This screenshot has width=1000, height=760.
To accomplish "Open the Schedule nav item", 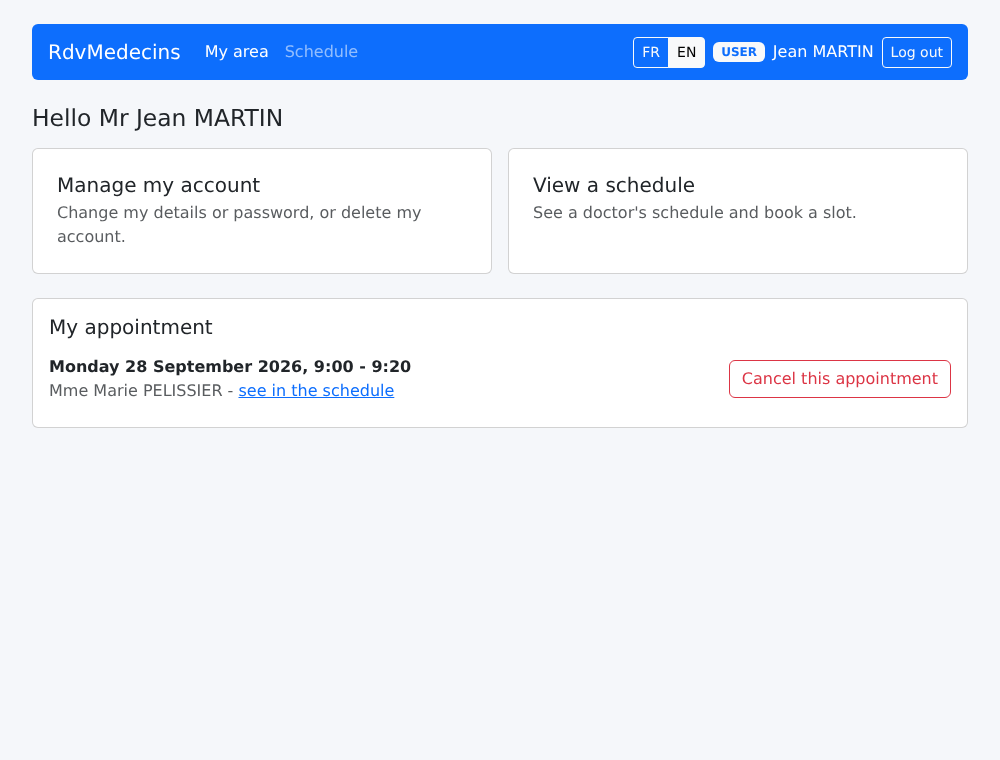I will (321, 52).
